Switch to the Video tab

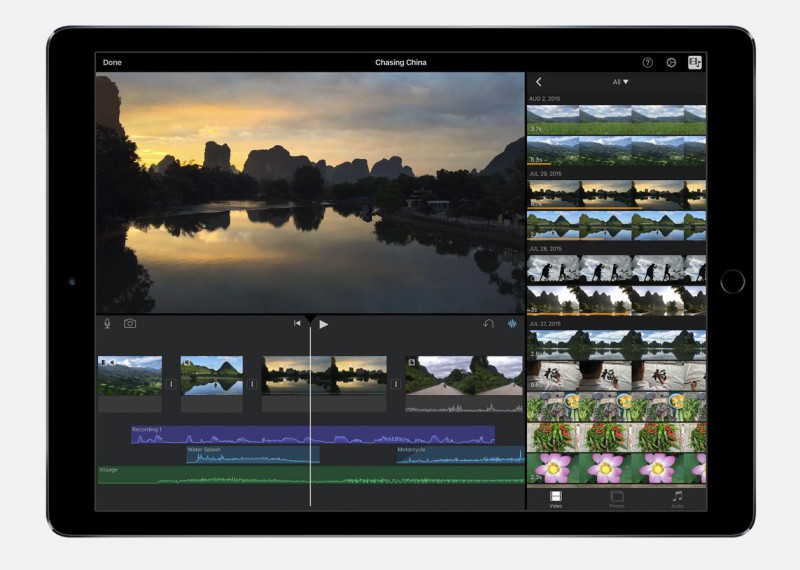pos(555,498)
